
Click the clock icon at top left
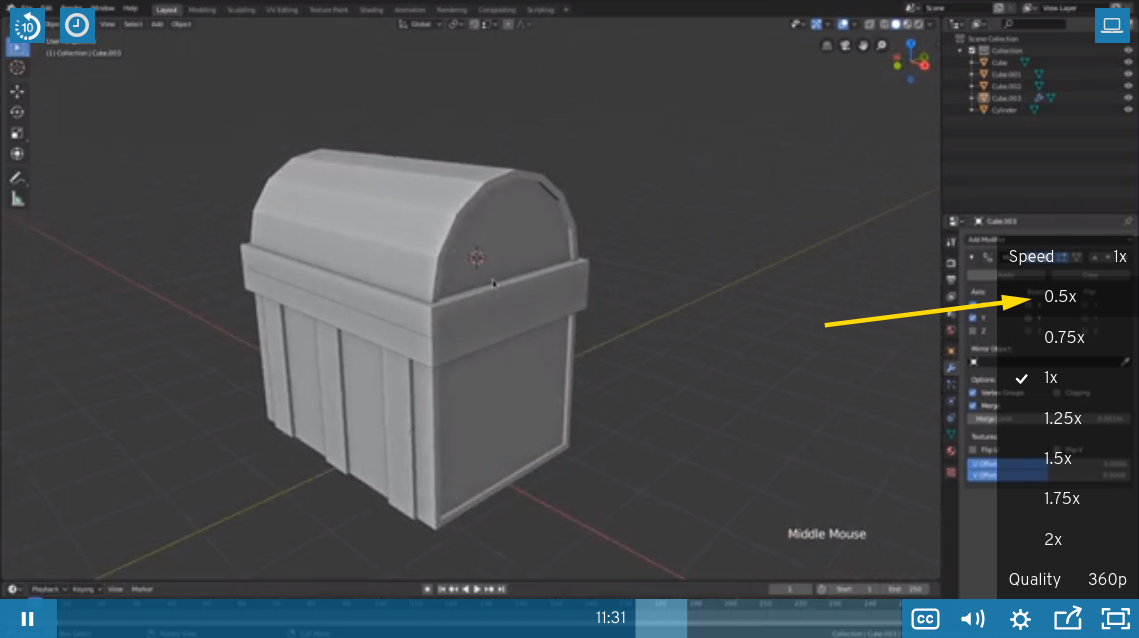(x=77, y=27)
